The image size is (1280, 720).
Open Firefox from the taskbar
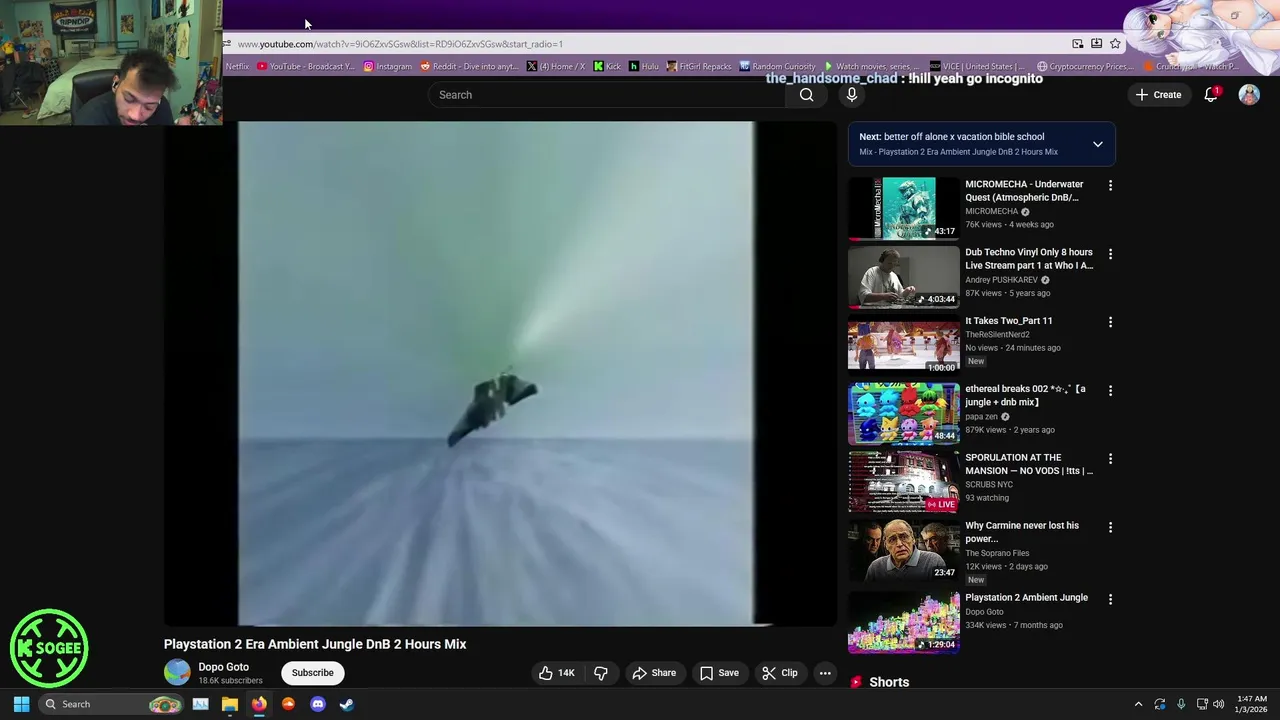[x=259, y=704]
